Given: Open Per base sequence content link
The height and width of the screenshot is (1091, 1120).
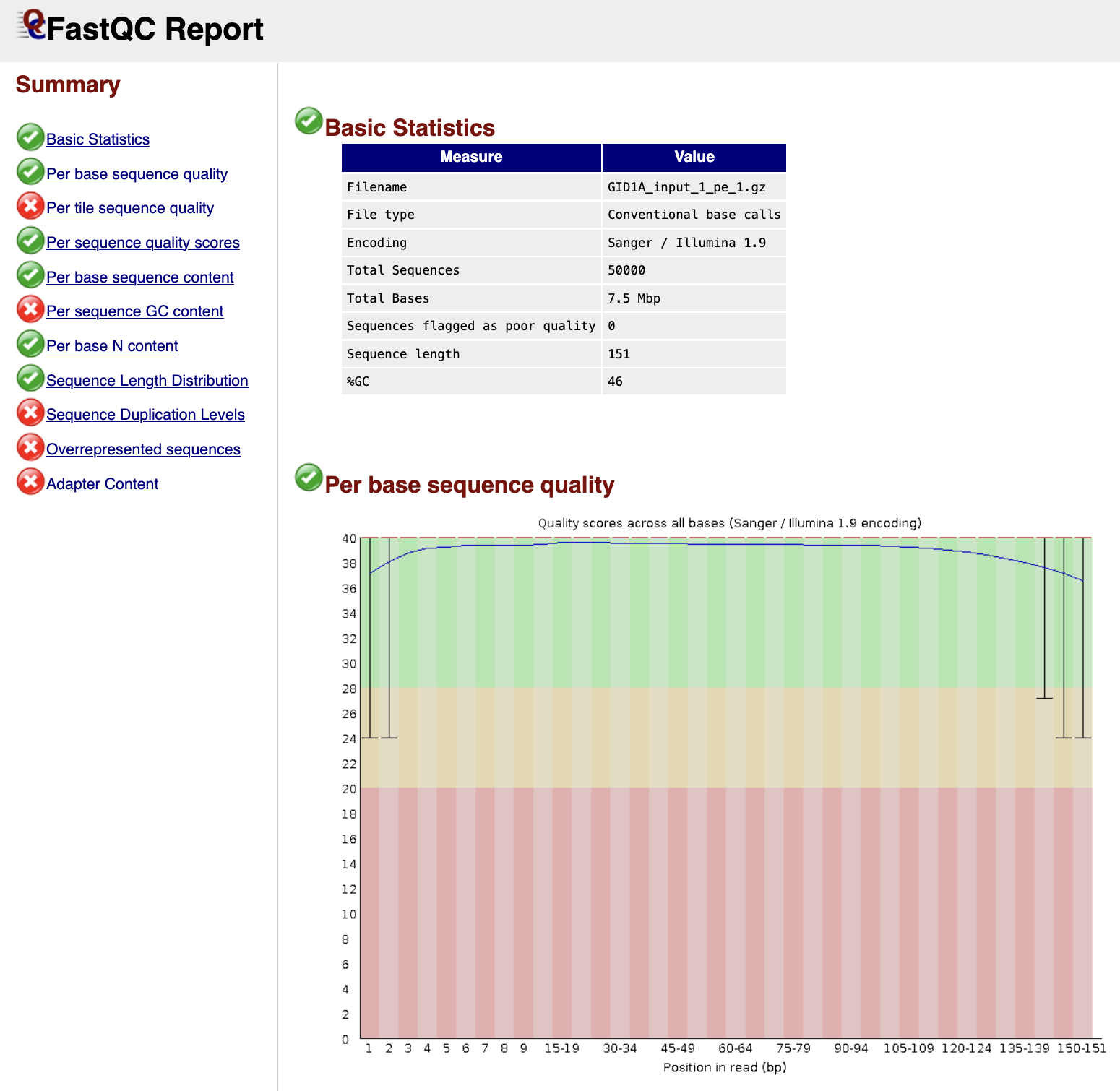Looking at the screenshot, I should click(140, 277).
